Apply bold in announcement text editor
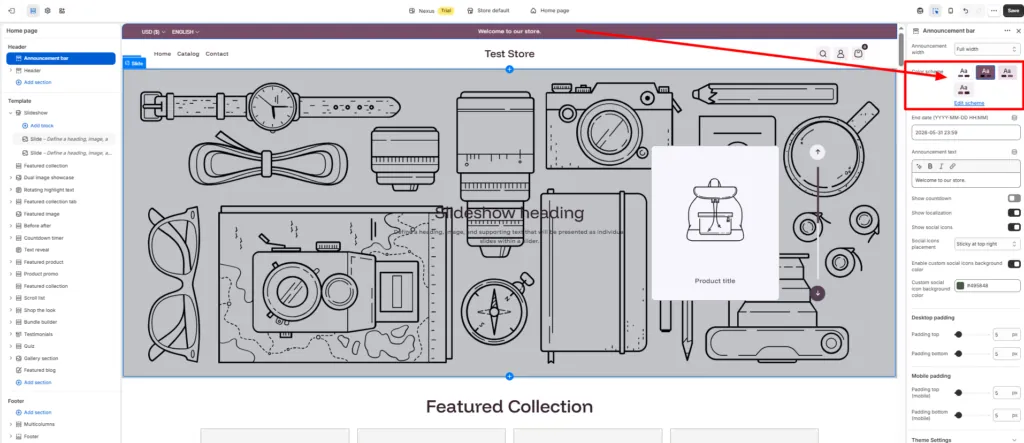 coord(930,166)
